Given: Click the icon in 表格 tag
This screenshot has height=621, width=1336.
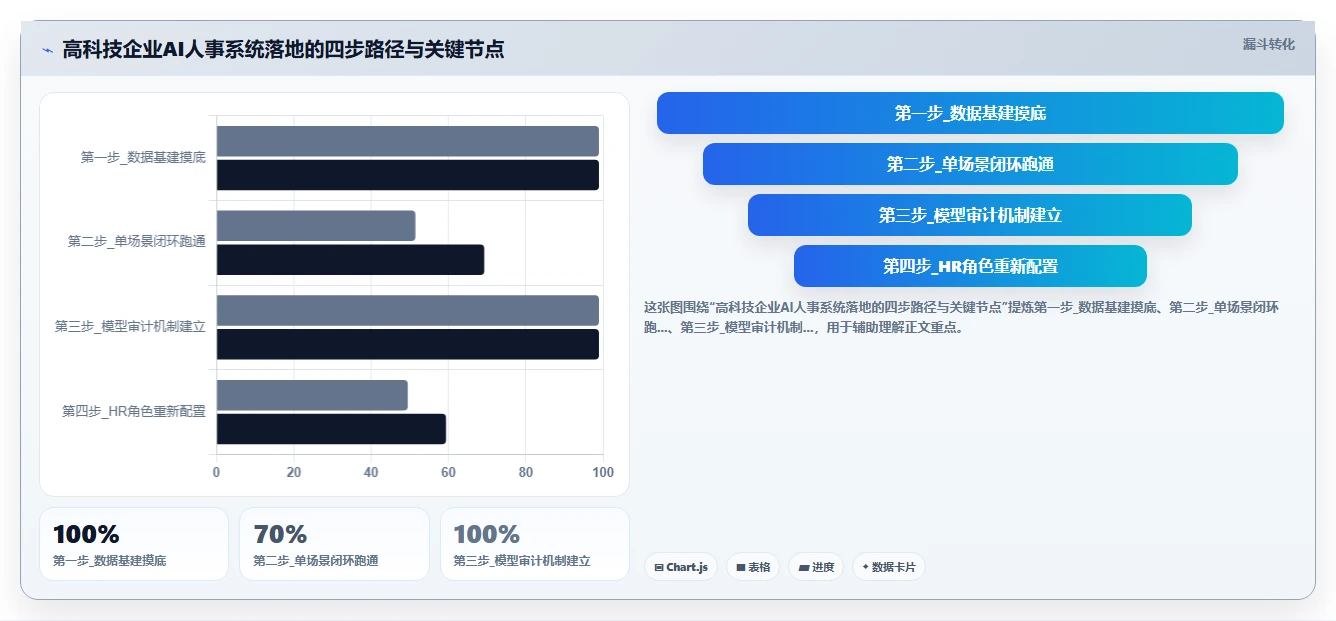Looking at the screenshot, I should pyautogui.click(x=741, y=567).
